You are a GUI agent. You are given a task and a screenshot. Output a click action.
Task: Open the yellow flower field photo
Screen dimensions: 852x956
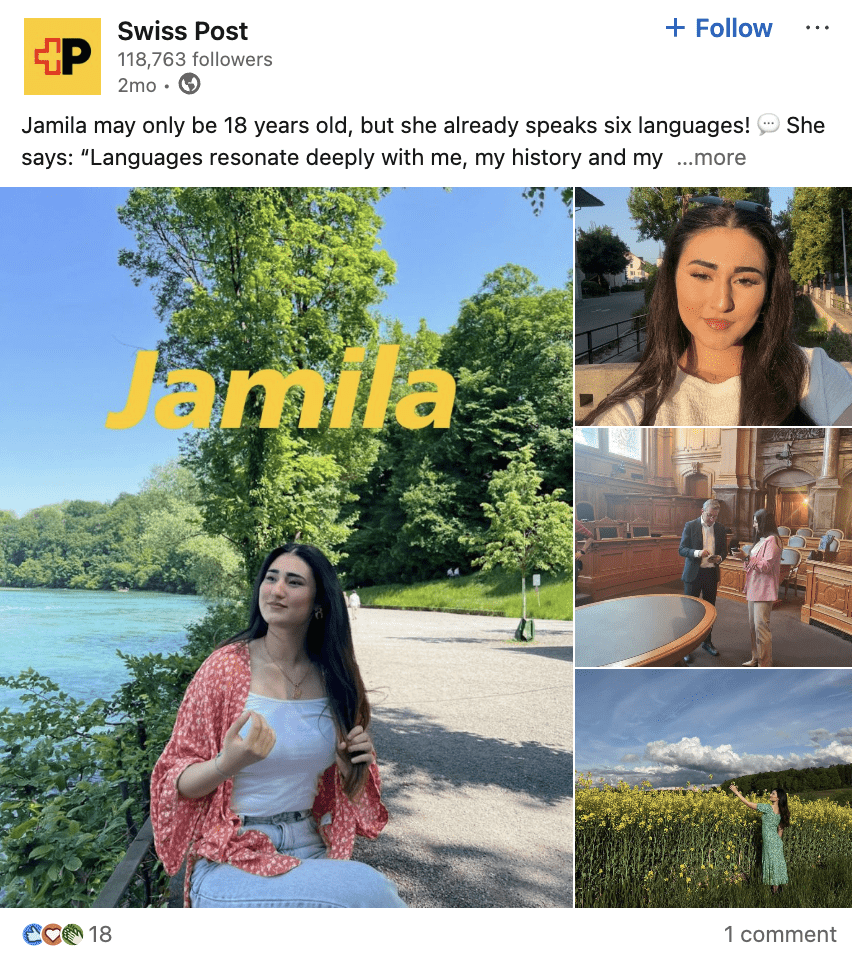[713, 788]
